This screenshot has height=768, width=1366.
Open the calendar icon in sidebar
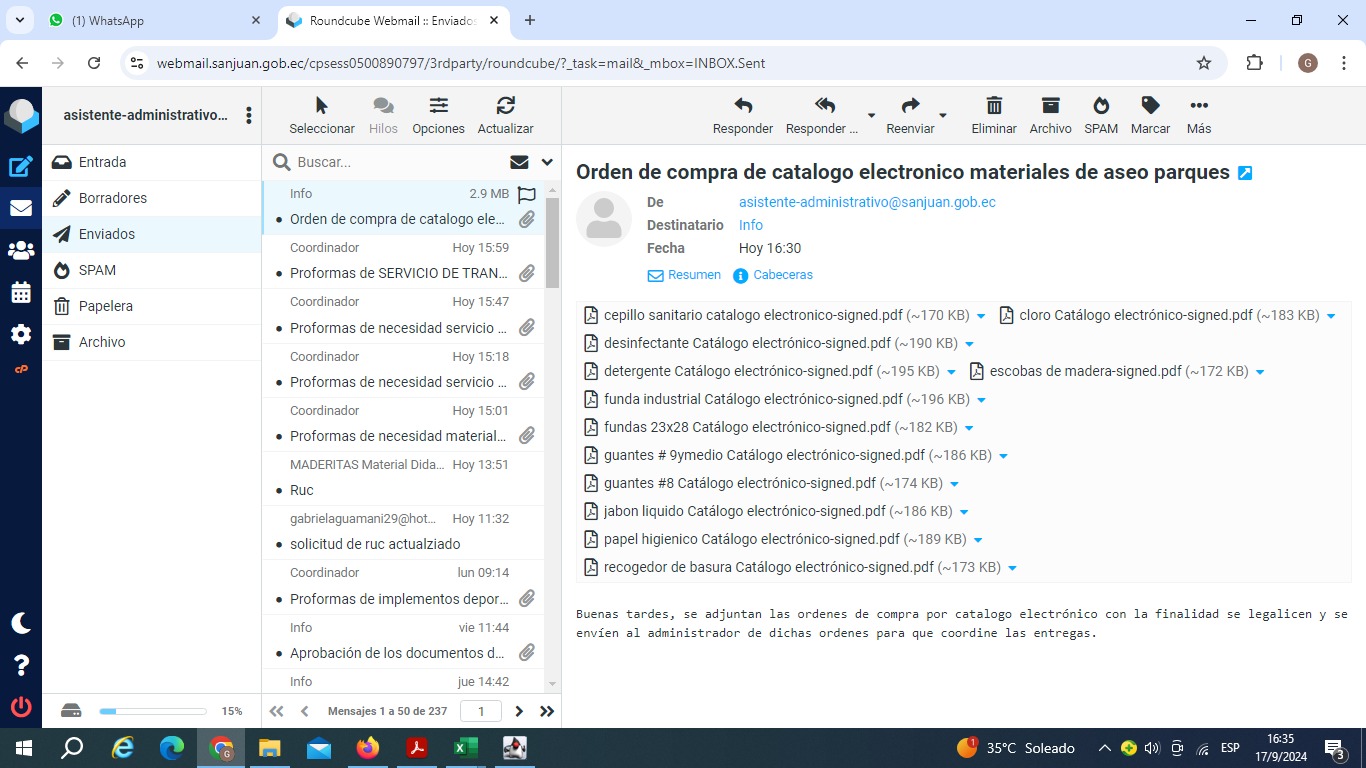pos(21,293)
